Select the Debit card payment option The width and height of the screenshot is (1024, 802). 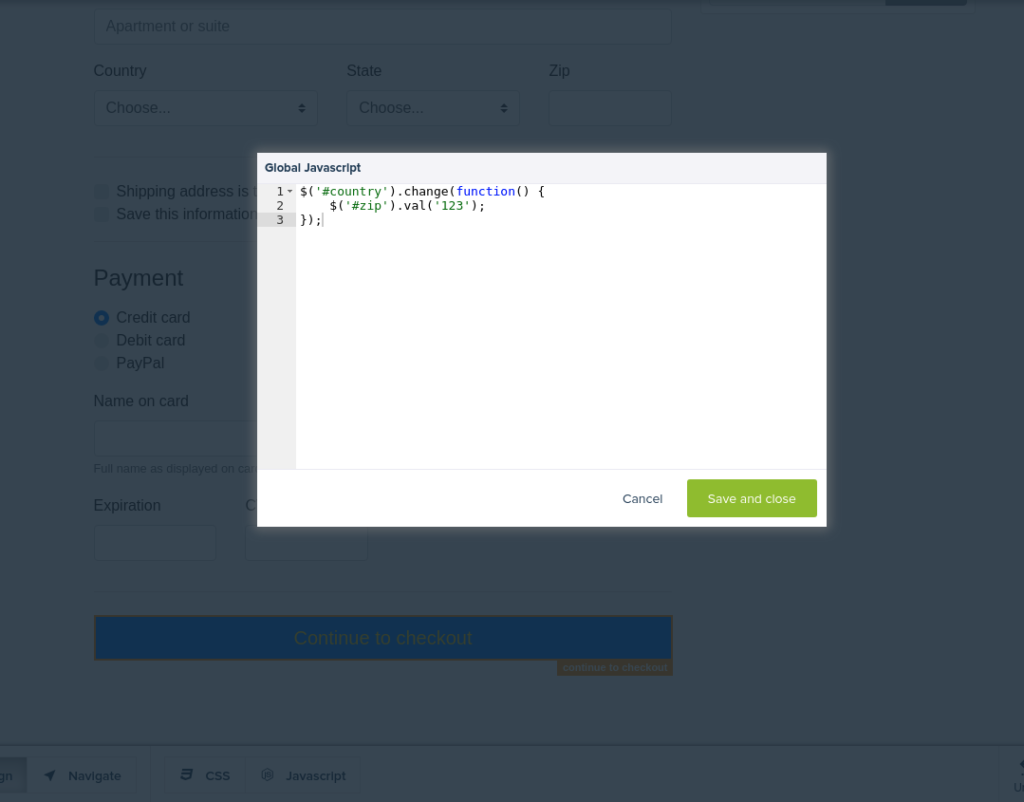[x=101, y=340]
